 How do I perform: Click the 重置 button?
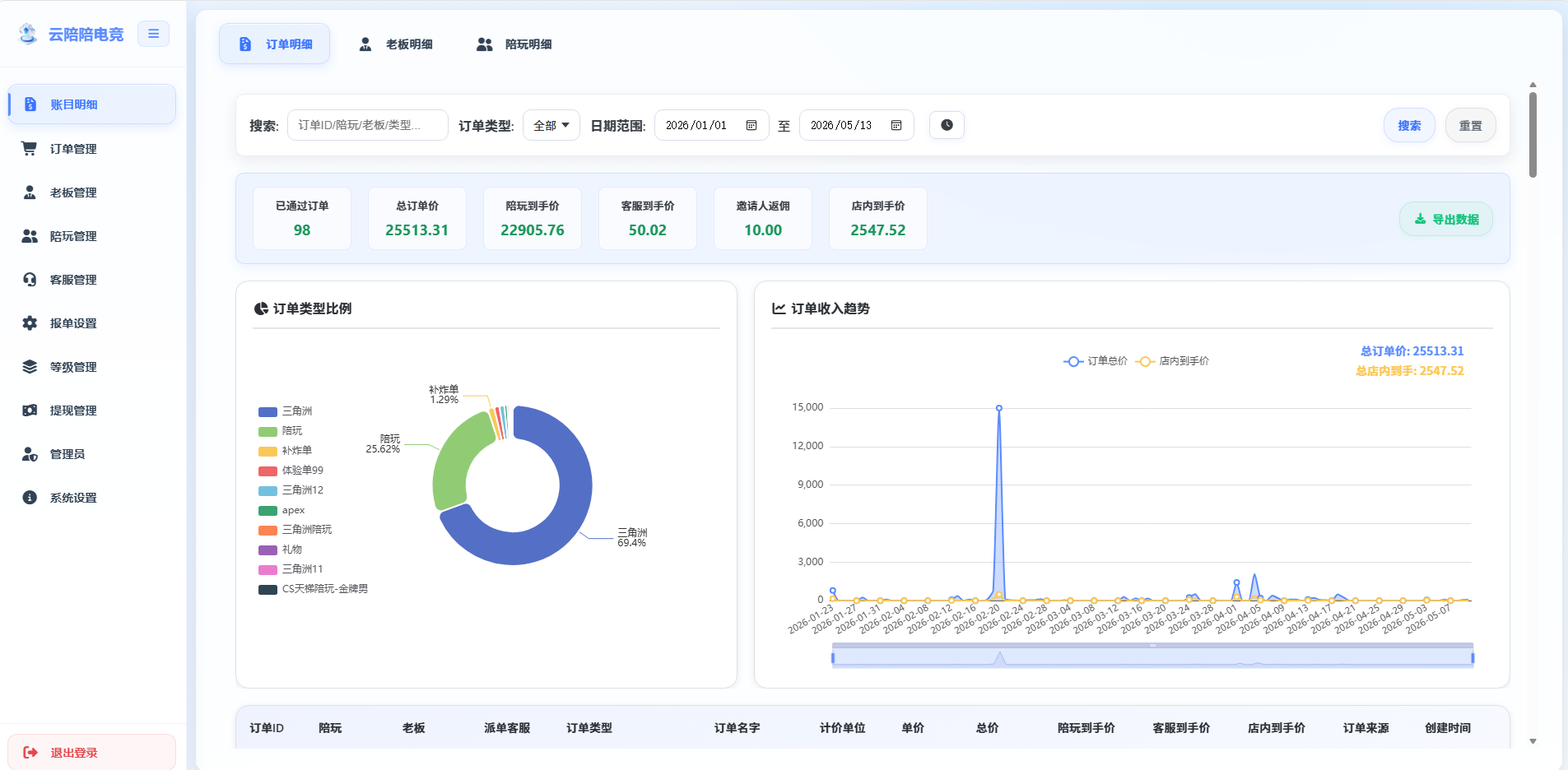point(1471,125)
